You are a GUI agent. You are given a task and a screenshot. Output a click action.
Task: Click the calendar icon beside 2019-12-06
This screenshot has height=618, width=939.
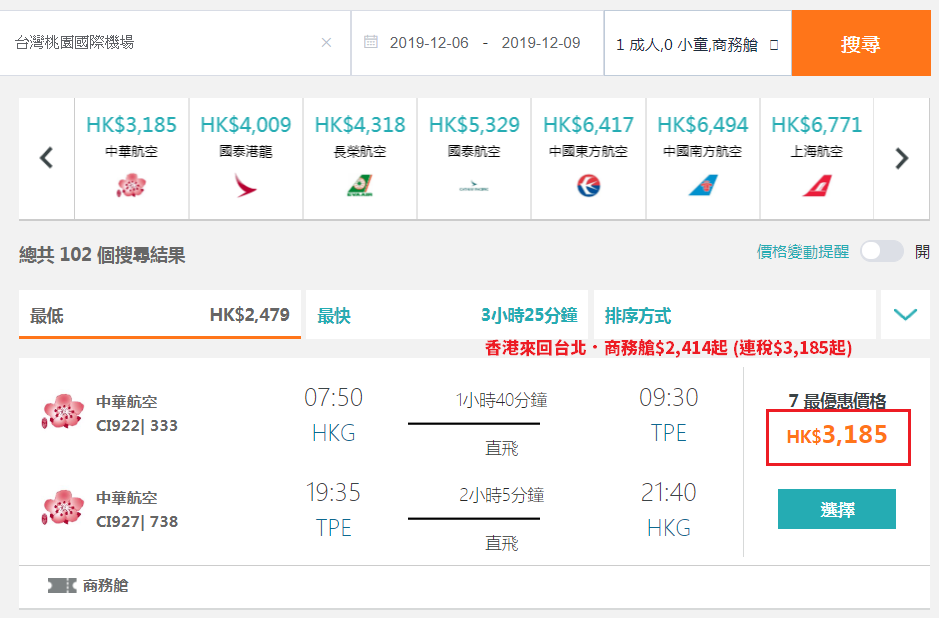tap(371, 42)
